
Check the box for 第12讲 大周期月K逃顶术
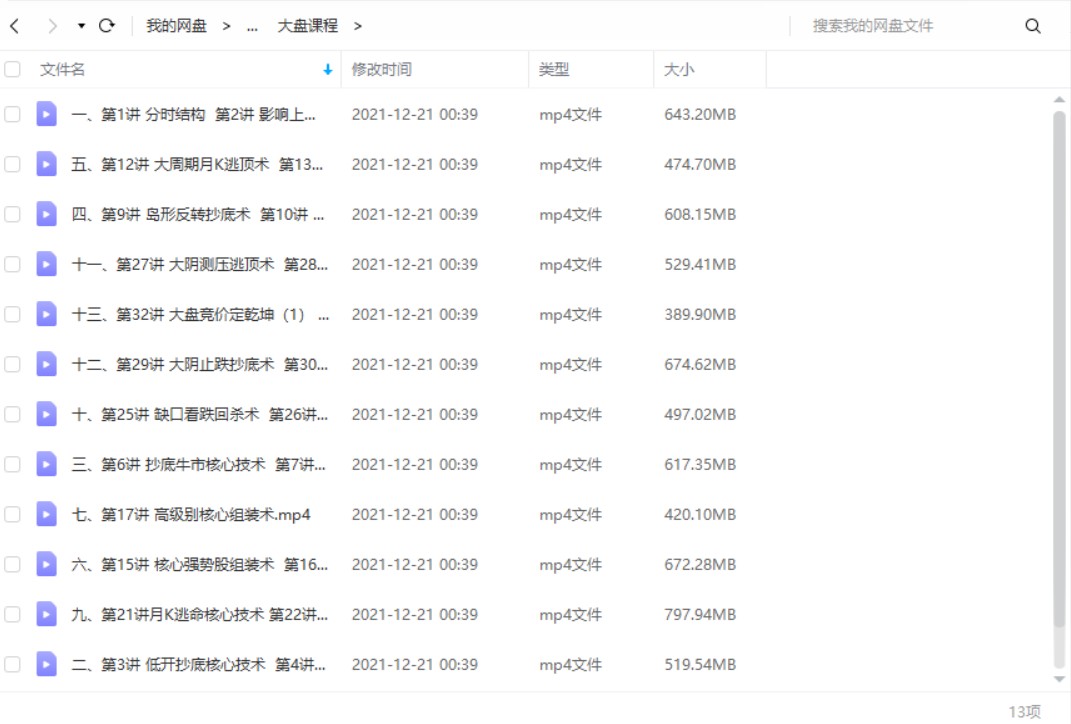[12, 164]
